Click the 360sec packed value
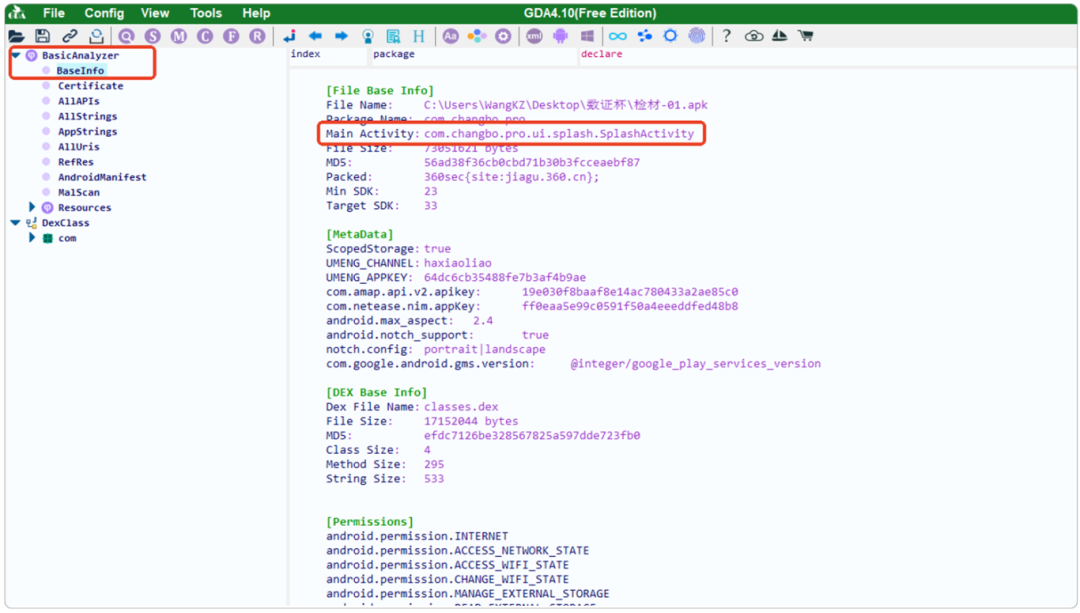The image size is (1080, 613). point(511,177)
